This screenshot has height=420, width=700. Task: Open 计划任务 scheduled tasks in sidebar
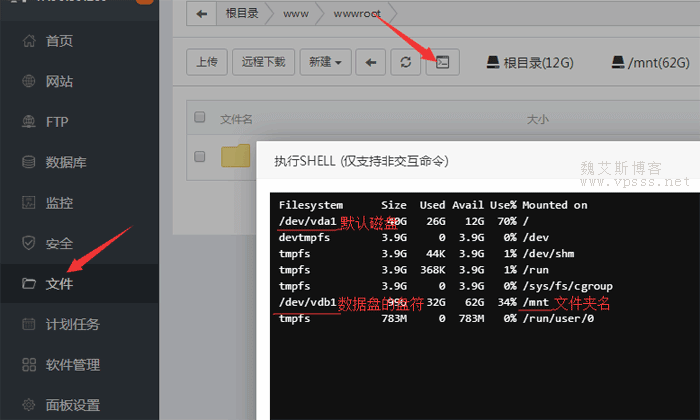(73, 324)
